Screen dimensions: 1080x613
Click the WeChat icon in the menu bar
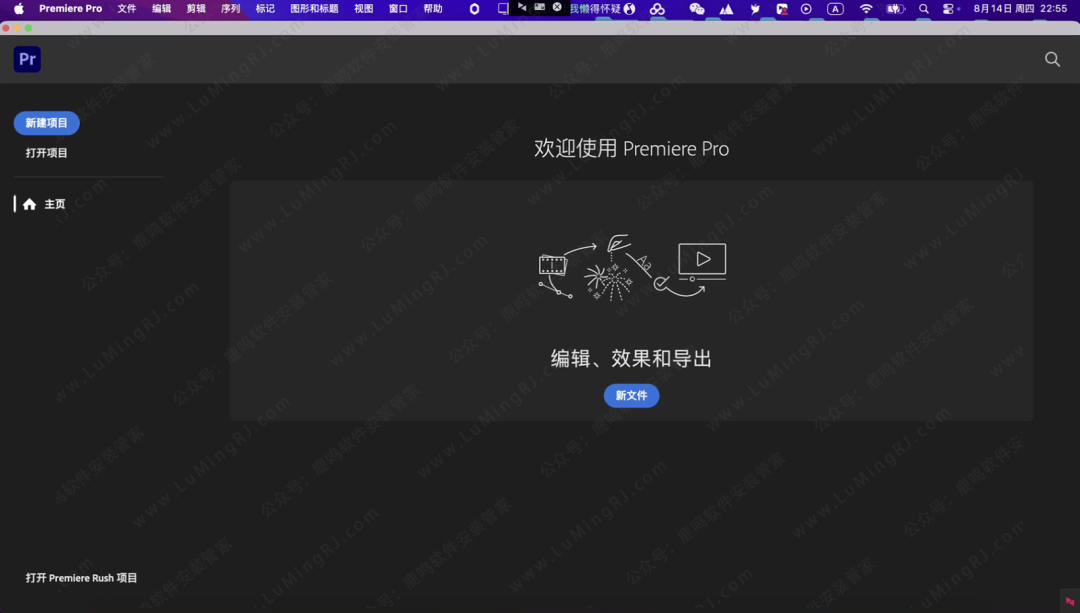[696, 8]
